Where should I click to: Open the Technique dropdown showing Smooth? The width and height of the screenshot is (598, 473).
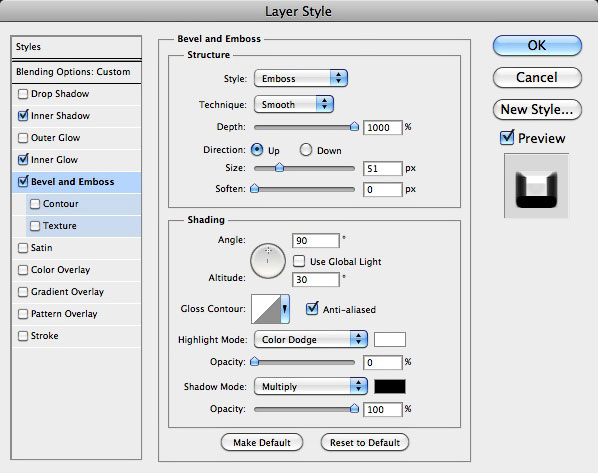294,104
